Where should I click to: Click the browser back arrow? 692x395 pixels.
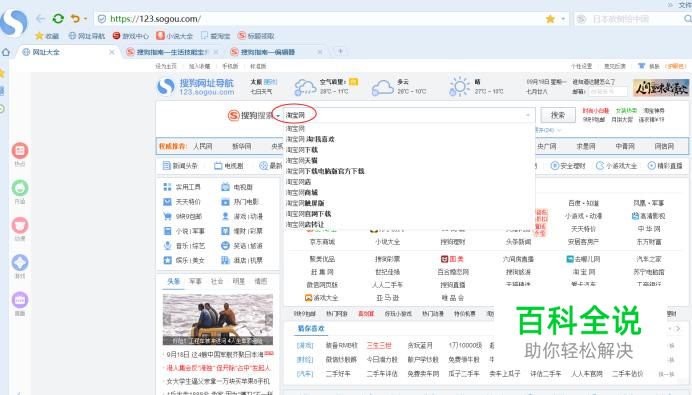pos(41,19)
